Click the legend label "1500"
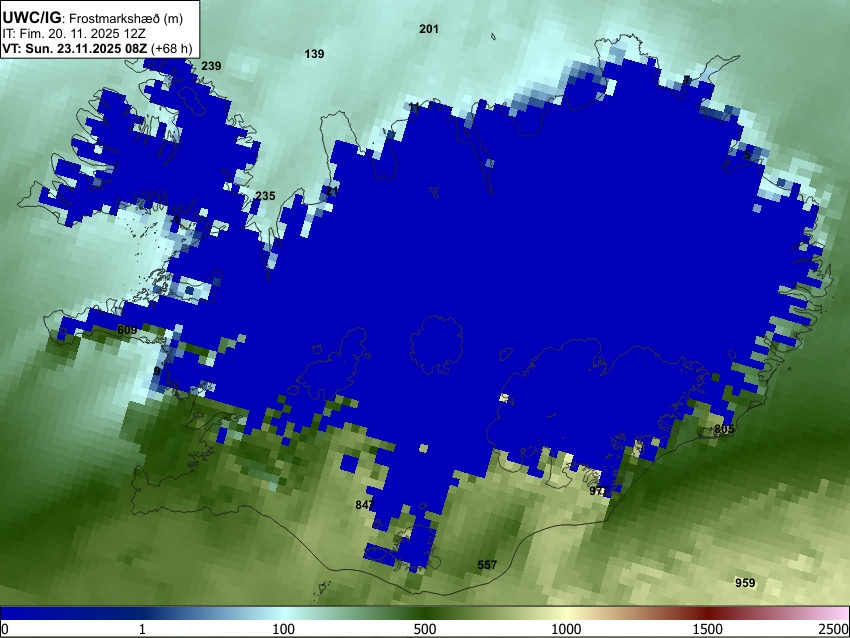Screen dimensions: 850x638 tap(708, 629)
